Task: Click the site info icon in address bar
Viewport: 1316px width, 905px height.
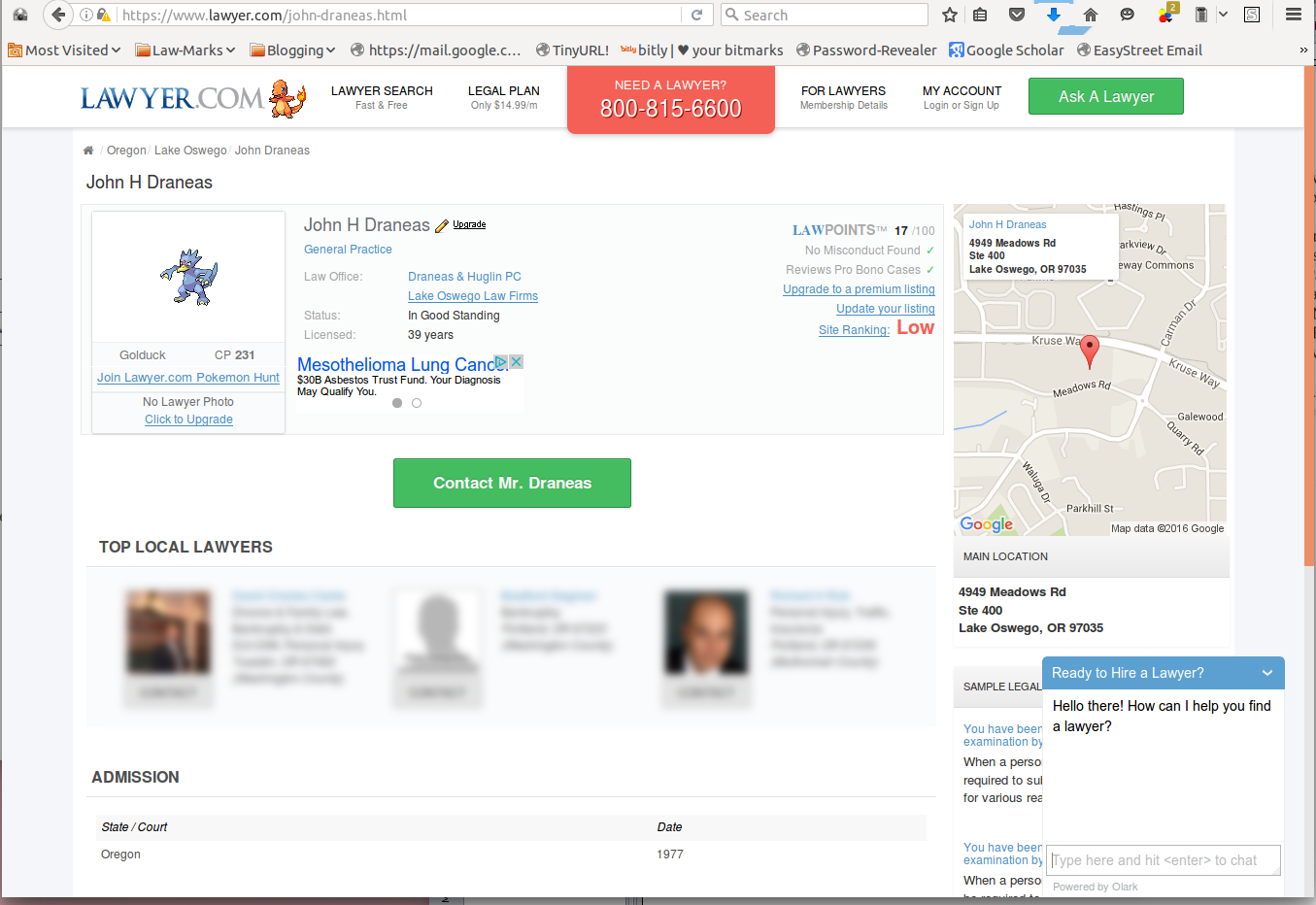Action: point(85,15)
